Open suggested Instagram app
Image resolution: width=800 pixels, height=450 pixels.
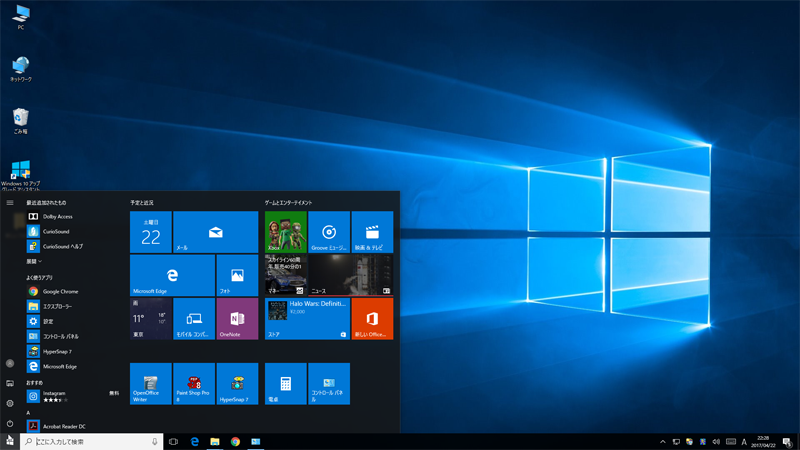coord(73,396)
